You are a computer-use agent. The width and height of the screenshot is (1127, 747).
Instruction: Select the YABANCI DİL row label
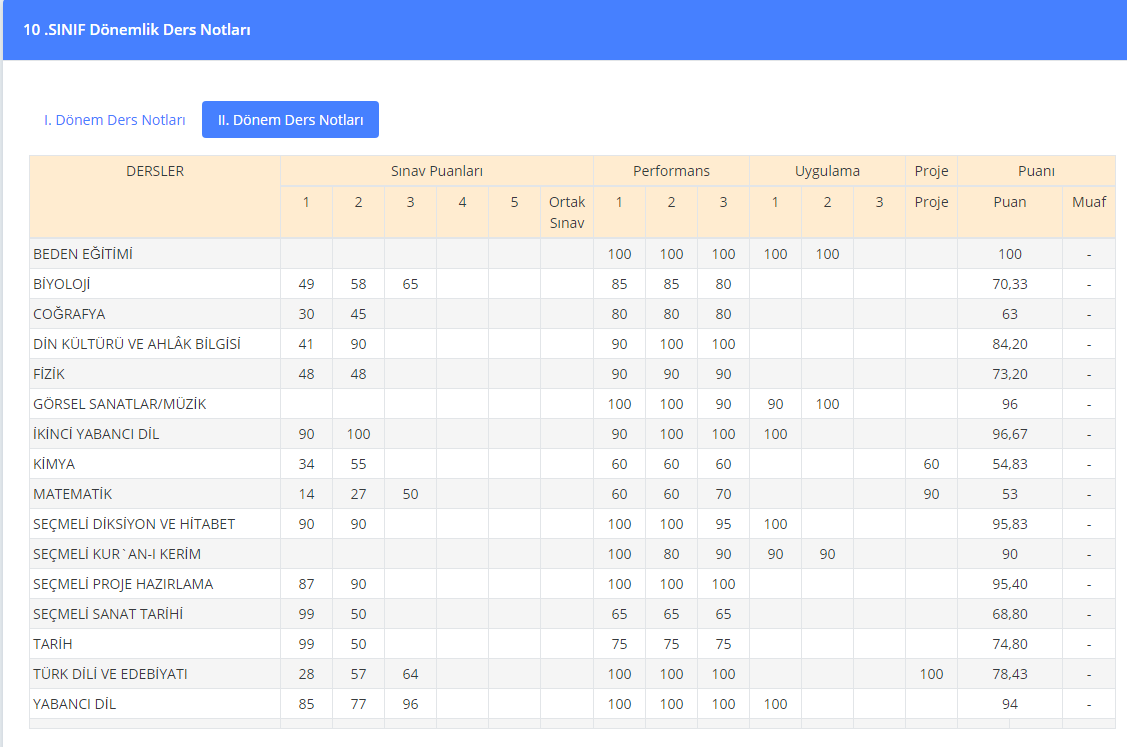(74, 705)
